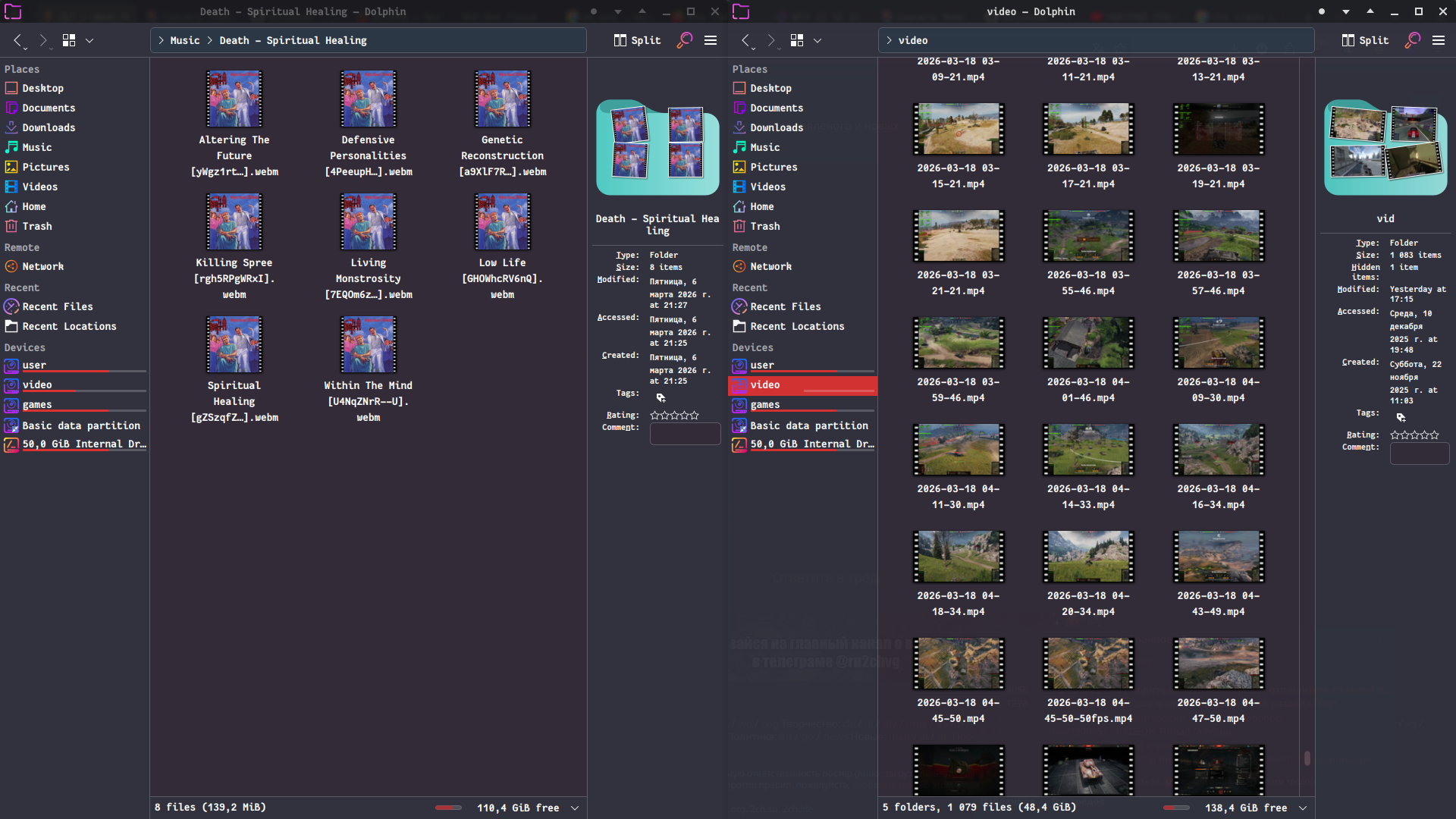
Task: Select games device in the right sidebar
Action: (765, 405)
